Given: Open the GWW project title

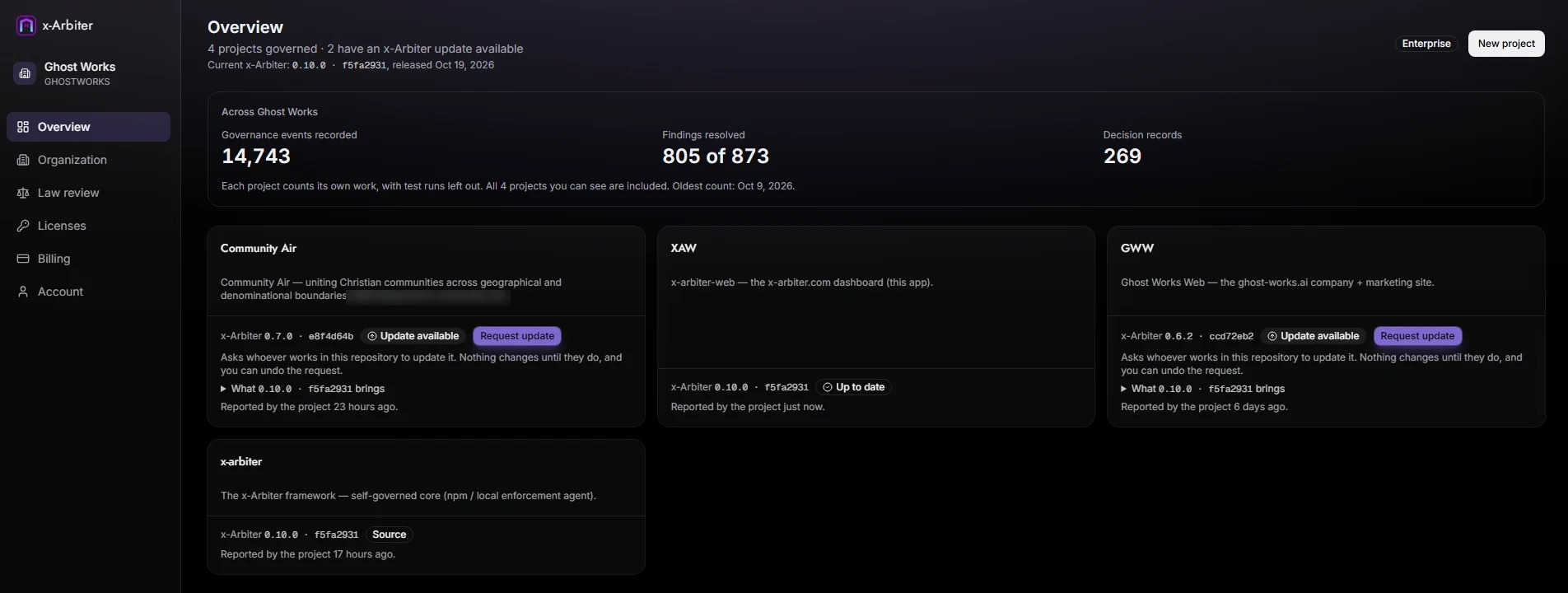Looking at the screenshot, I should (1137, 248).
